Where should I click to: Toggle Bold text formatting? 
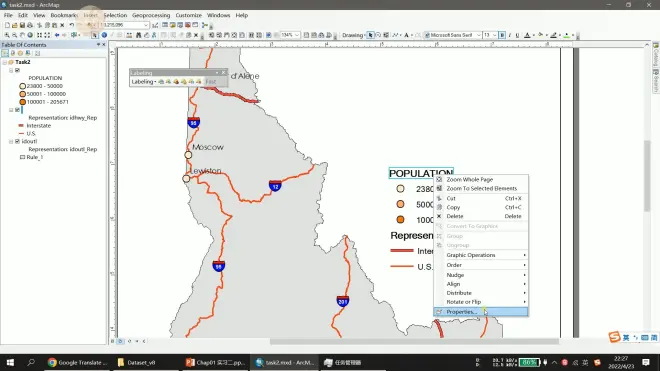click(502, 35)
